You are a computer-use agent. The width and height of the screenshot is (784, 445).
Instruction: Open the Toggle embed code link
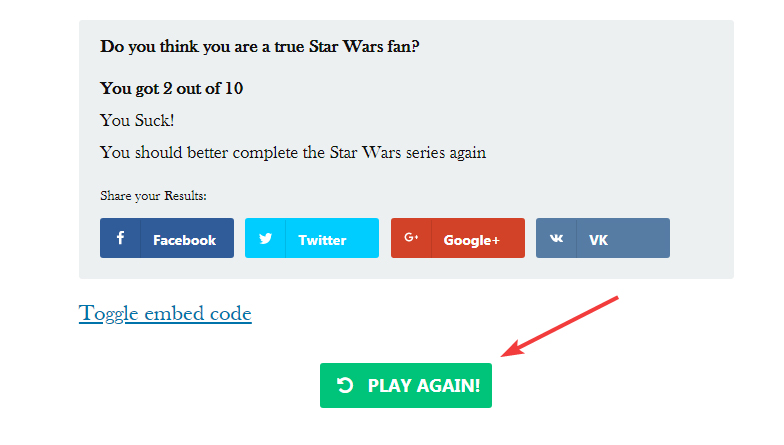tap(165, 314)
